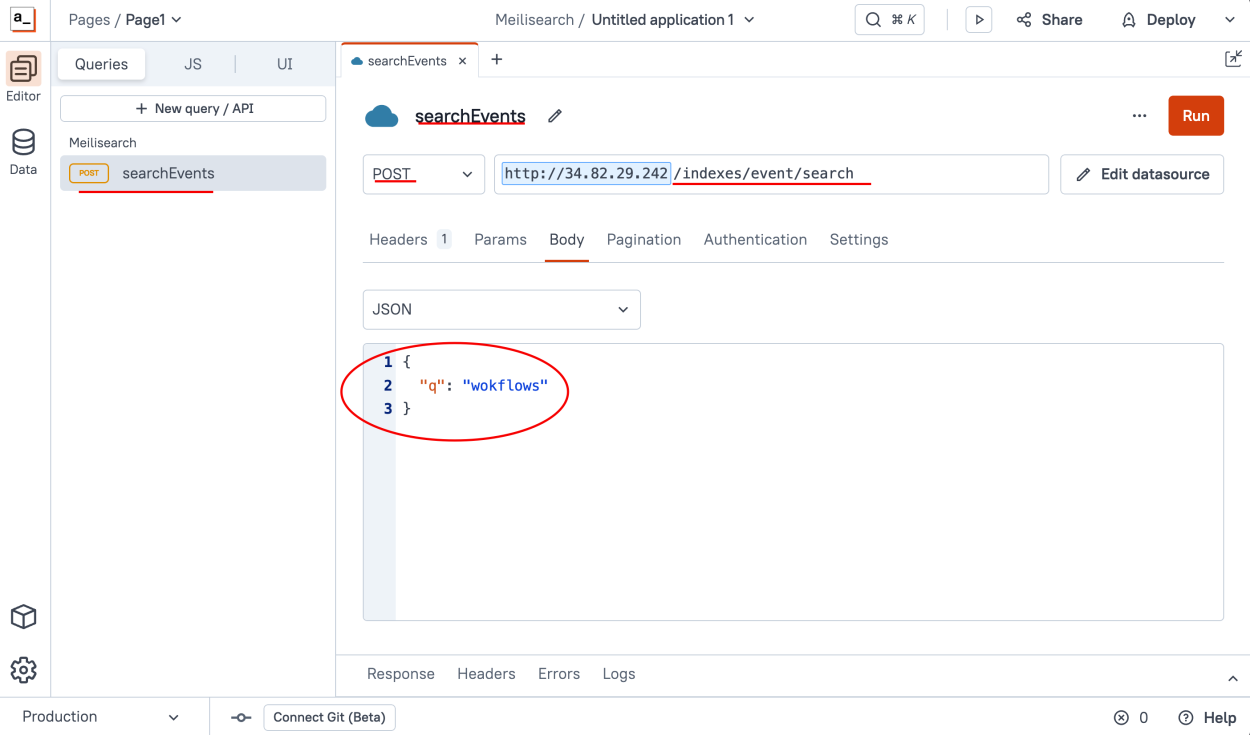Viewport: 1250px width, 735px height.
Task: Click the Connect Git (Beta) button
Action: [329, 717]
